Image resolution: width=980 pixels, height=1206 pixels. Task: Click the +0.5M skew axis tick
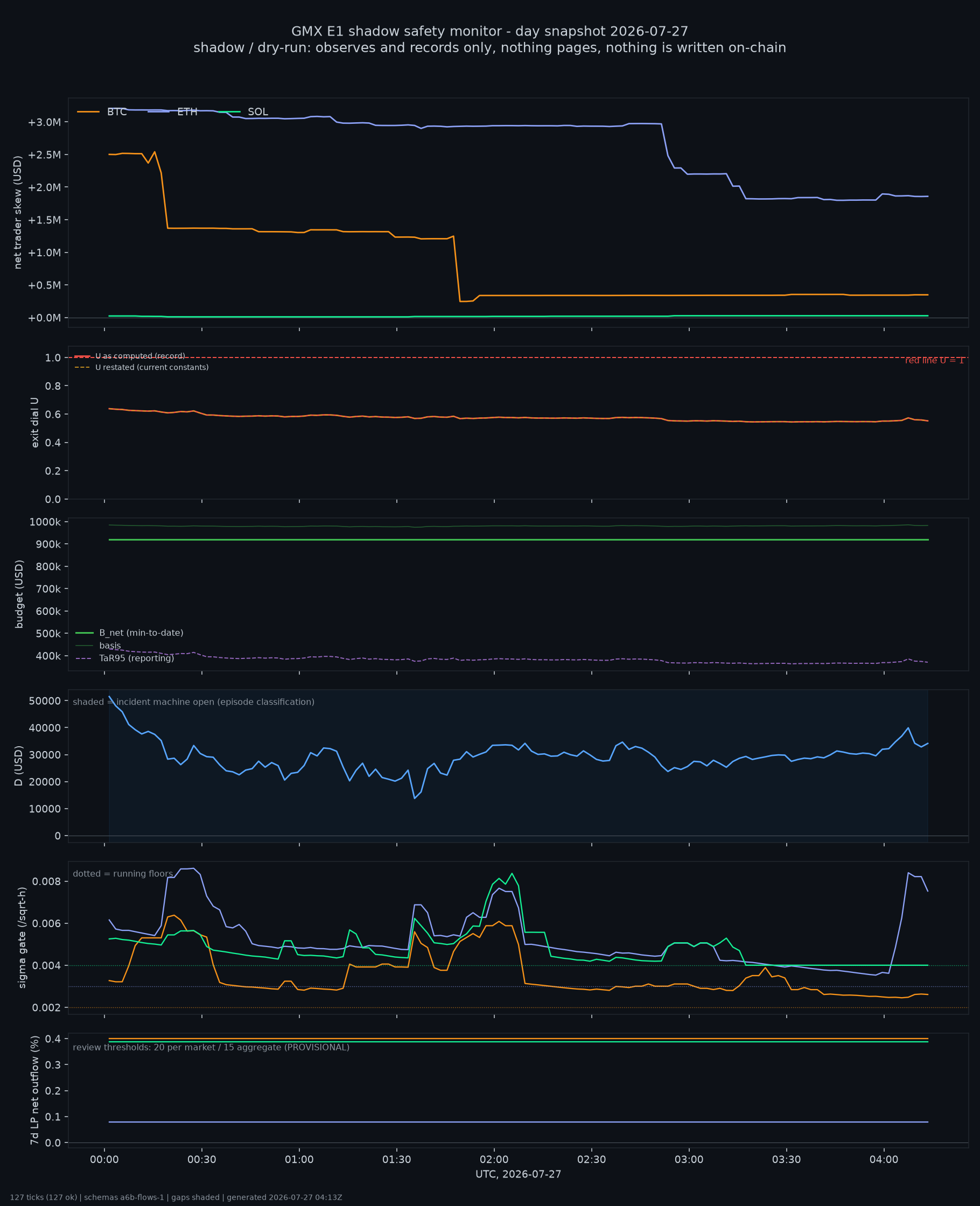(x=44, y=285)
